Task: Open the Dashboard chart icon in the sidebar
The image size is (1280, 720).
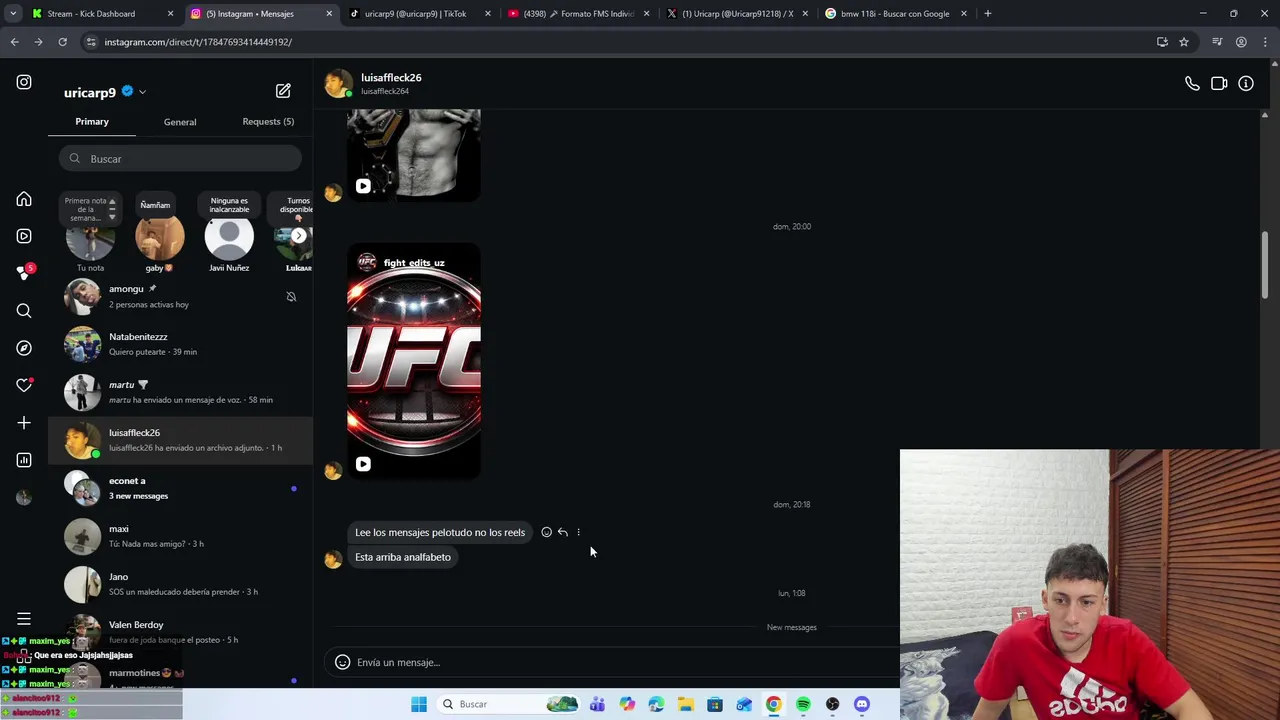Action: coord(24,460)
